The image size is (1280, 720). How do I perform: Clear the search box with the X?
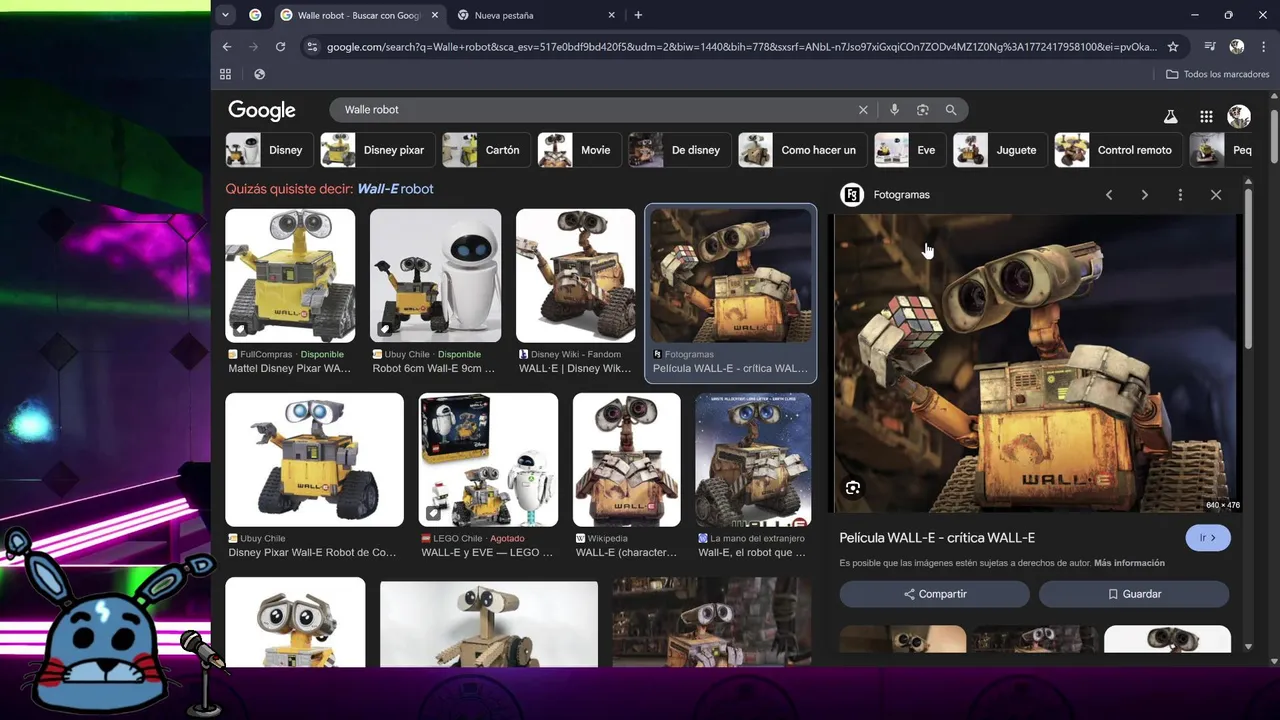pyautogui.click(x=863, y=110)
